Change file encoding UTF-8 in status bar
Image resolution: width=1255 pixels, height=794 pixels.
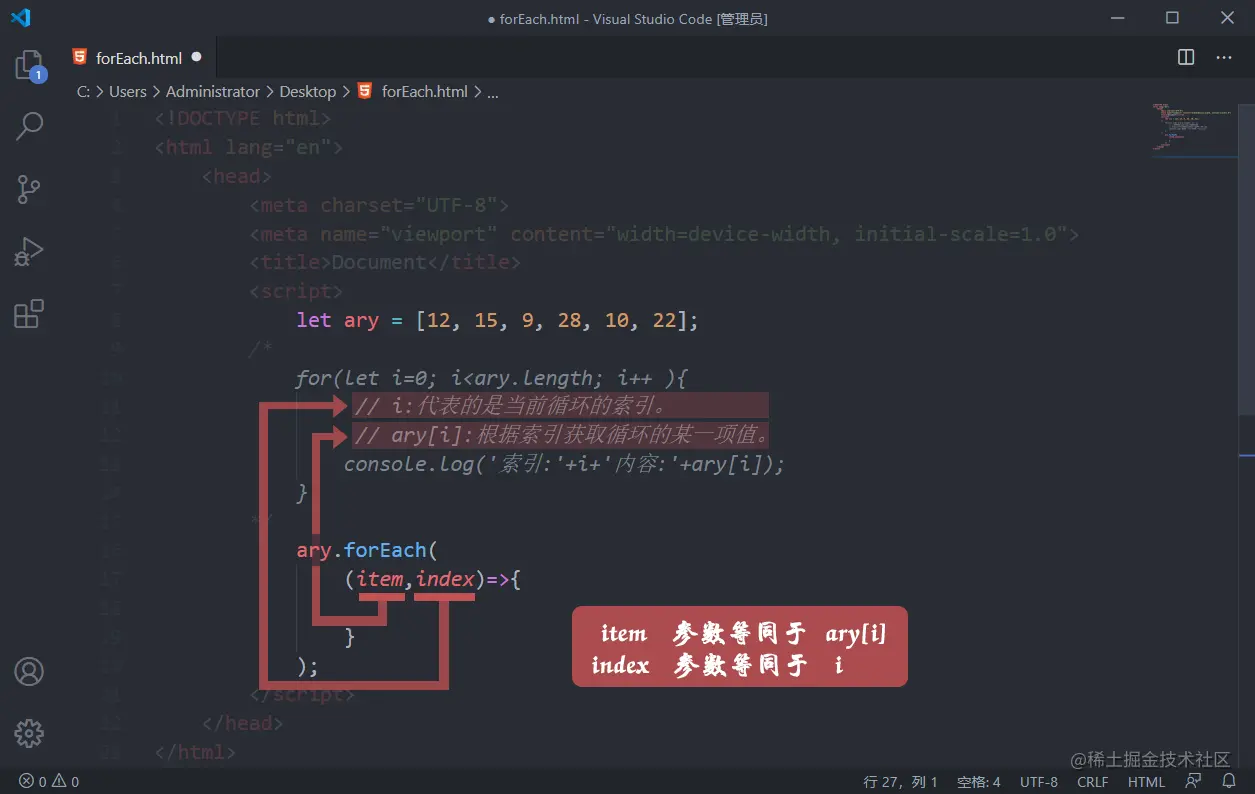click(1039, 781)
